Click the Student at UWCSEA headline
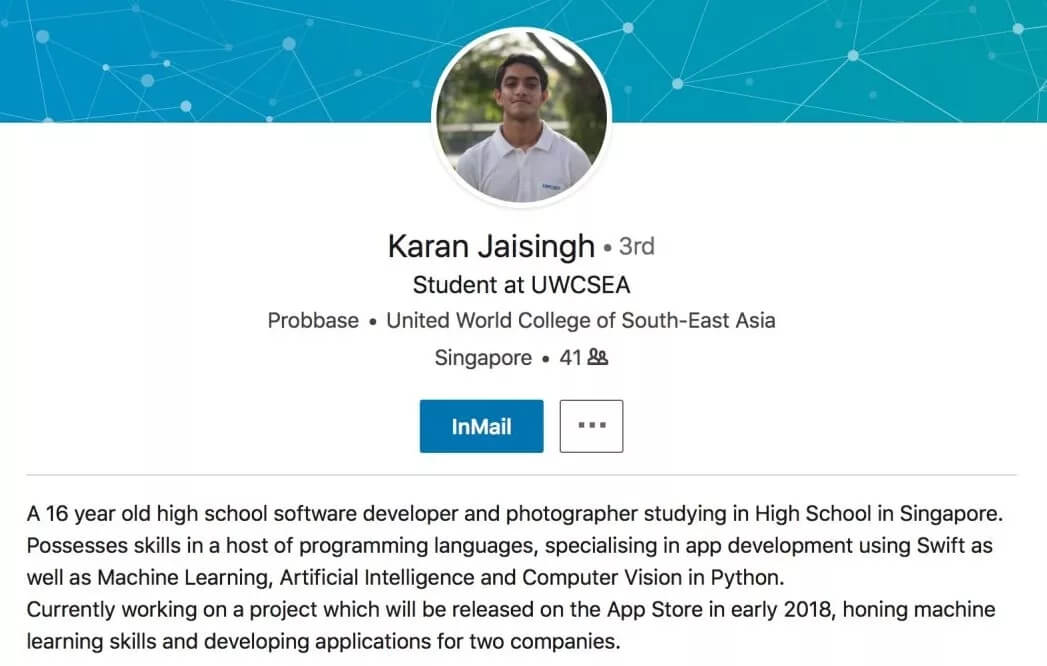The height and width of the screenshot is (666, 1047). click(521, 285)
